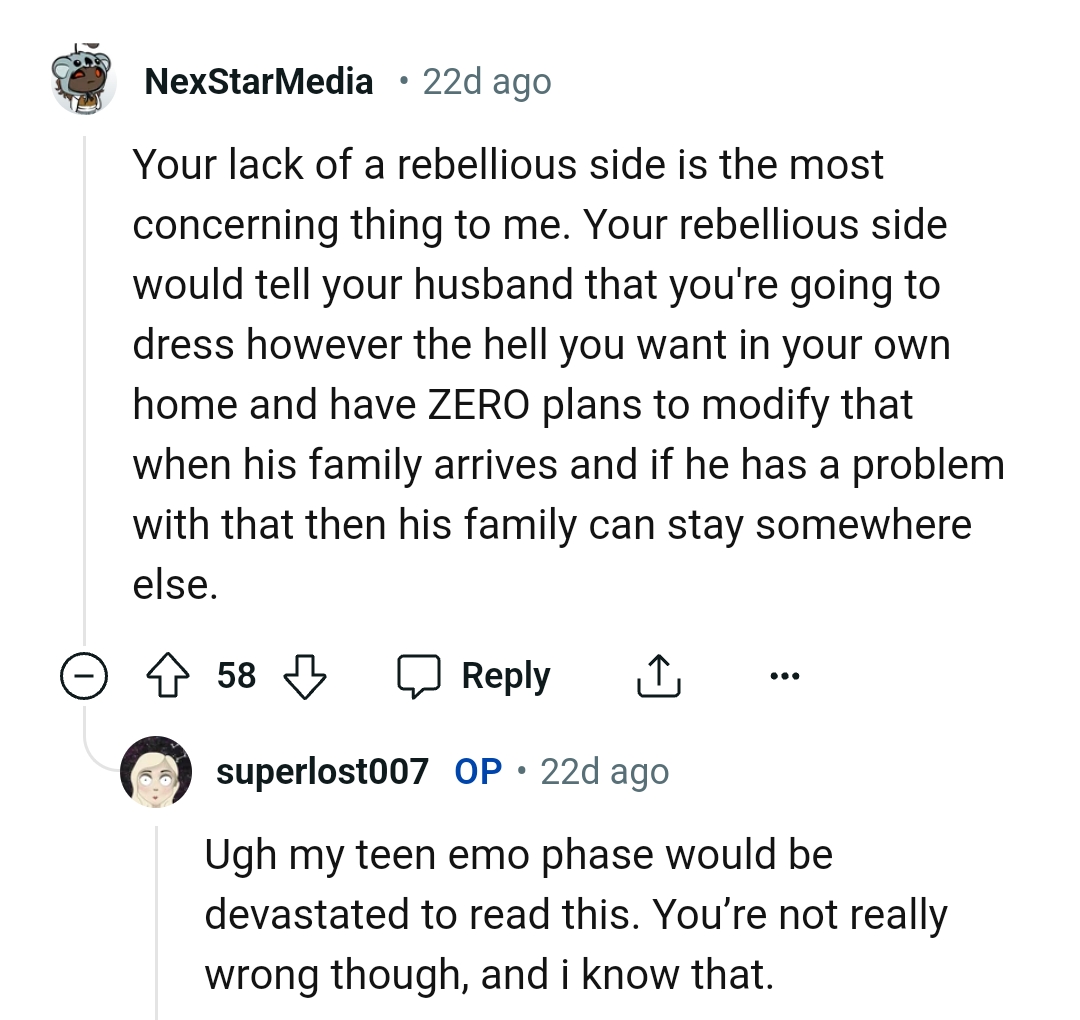1080x1020 pixels.
Task: Open the share options for NexStarMedia's comment
Action: pos(657,674)
